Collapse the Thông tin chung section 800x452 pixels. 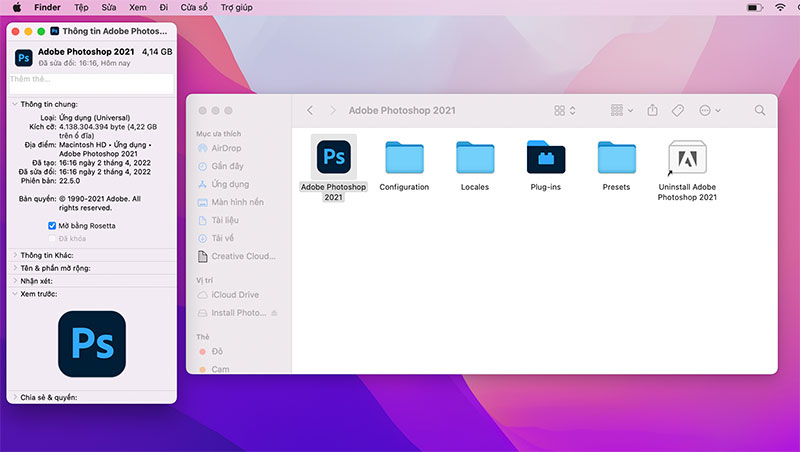coord(14,104)
